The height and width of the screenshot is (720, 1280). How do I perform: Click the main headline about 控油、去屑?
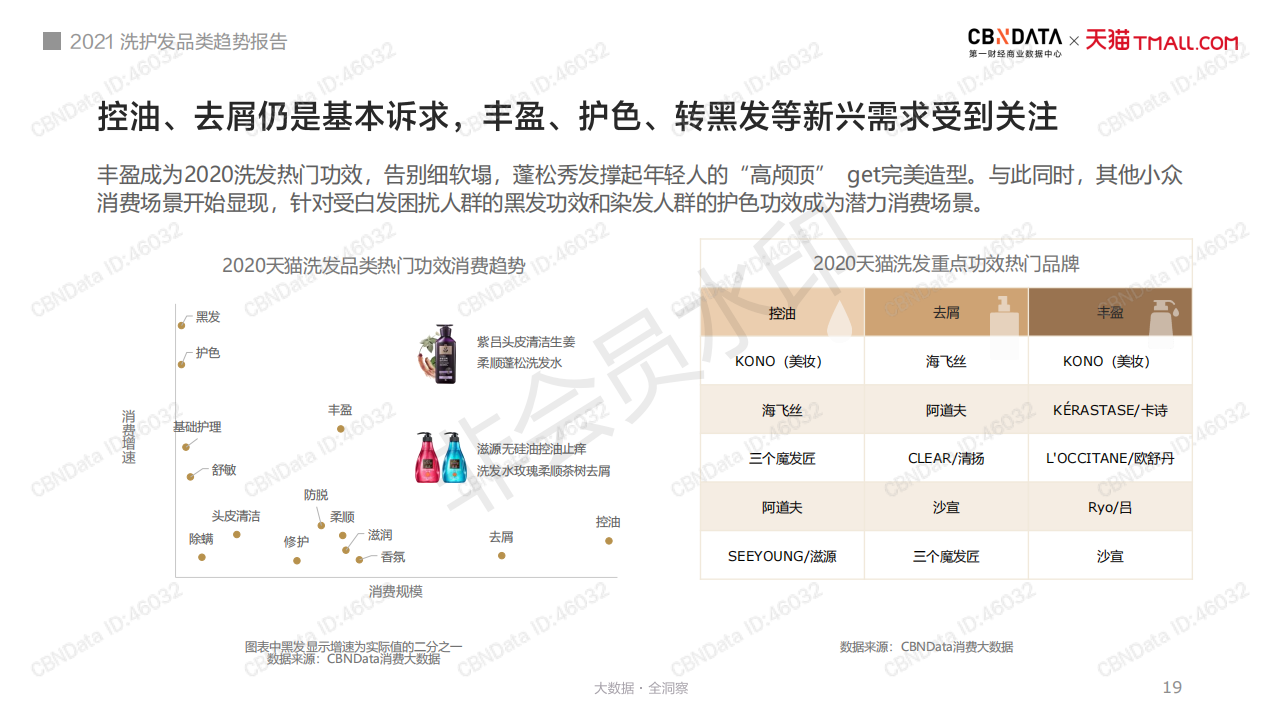coord(577,117)
